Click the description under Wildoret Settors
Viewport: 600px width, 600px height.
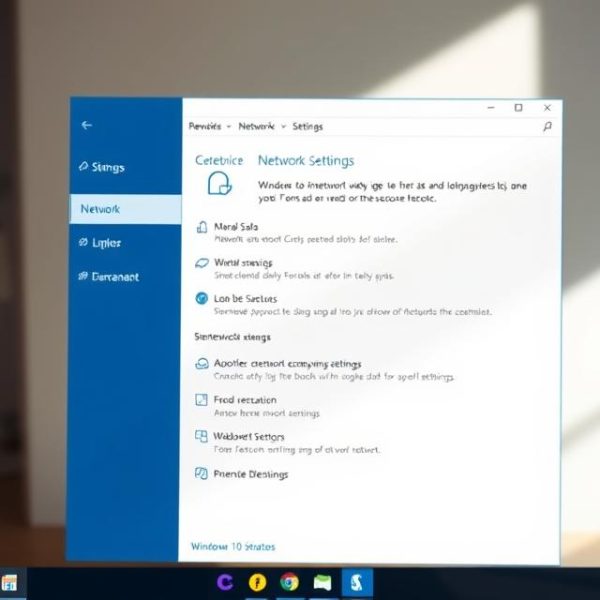point(297,449)
